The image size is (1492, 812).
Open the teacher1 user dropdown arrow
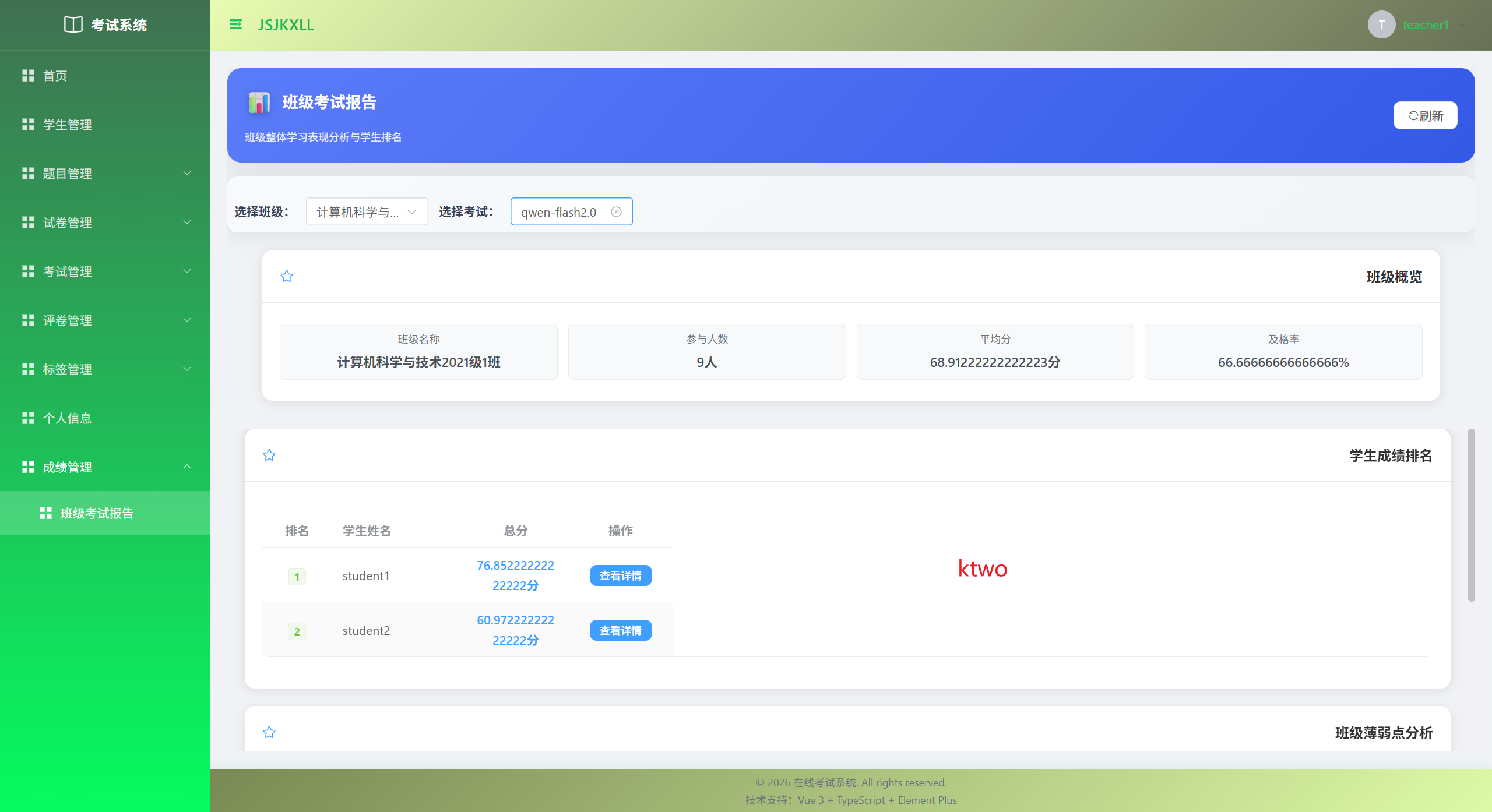(x=1462, y=24)
